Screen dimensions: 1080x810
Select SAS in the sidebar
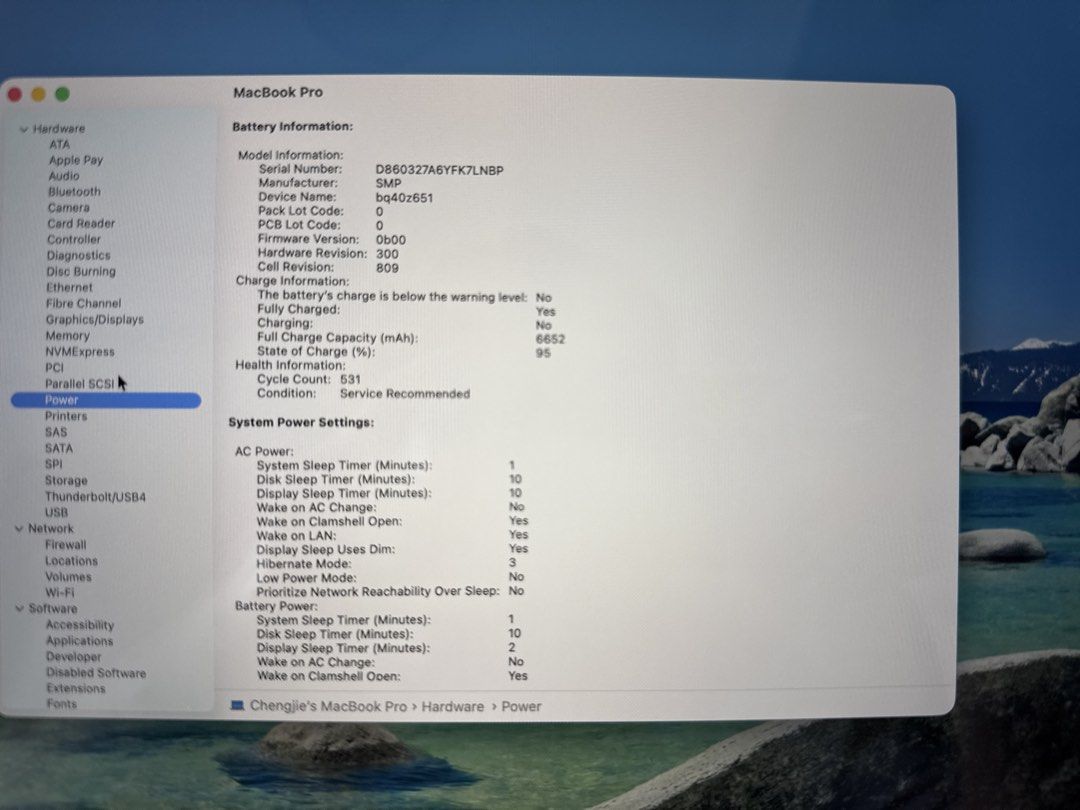[x=56, y=433]
